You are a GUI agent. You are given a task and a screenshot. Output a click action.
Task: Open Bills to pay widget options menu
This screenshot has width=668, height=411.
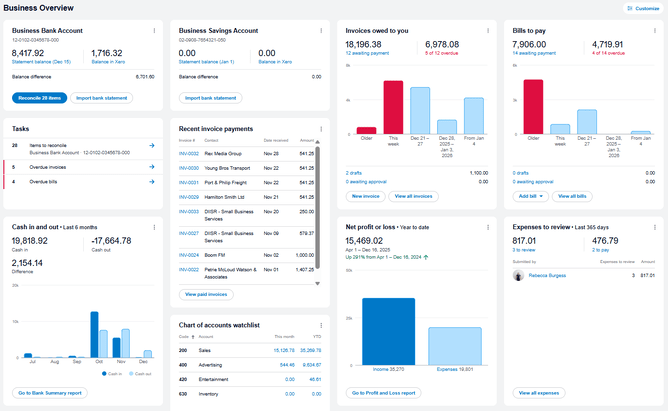click(653, 30)
